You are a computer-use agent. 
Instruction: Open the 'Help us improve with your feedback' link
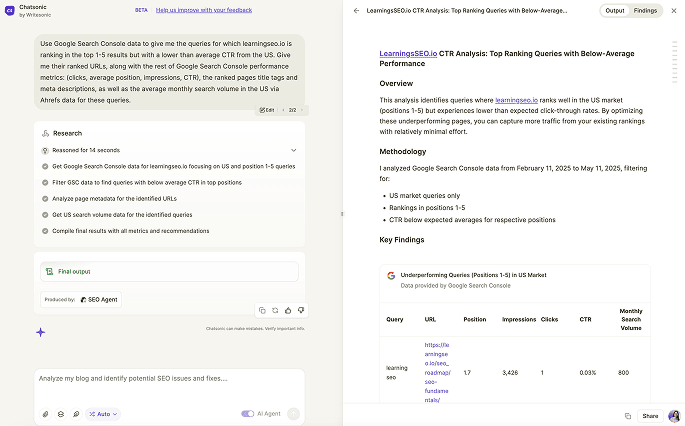tap(204, 10)
